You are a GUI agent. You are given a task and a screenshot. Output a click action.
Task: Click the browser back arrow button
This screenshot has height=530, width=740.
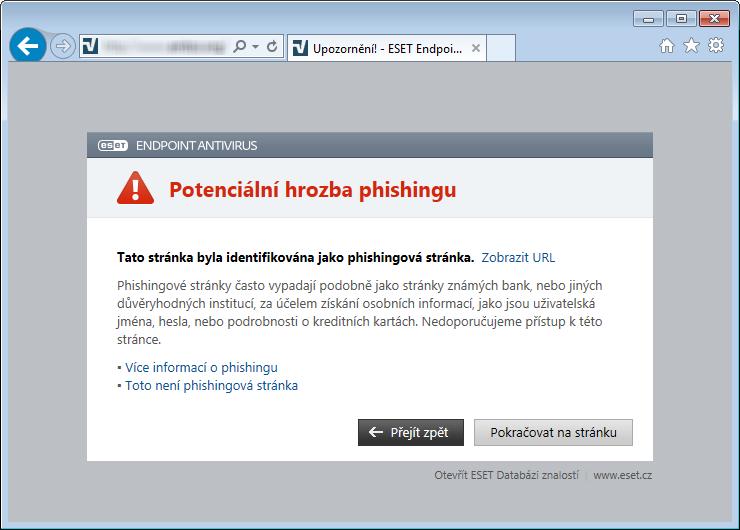click(27, 46)
